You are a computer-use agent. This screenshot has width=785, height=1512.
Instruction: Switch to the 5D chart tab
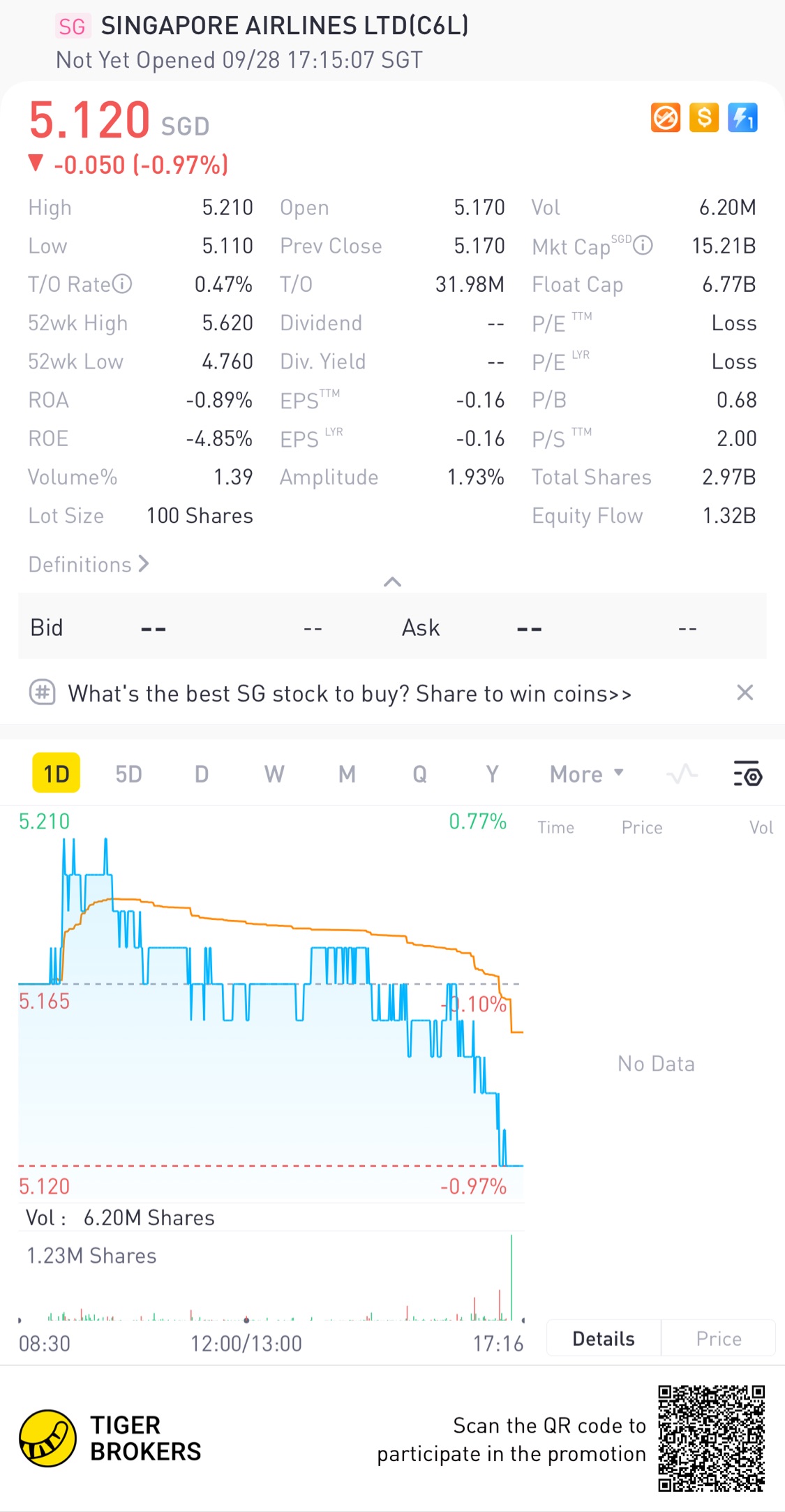(x=128, y=774)
